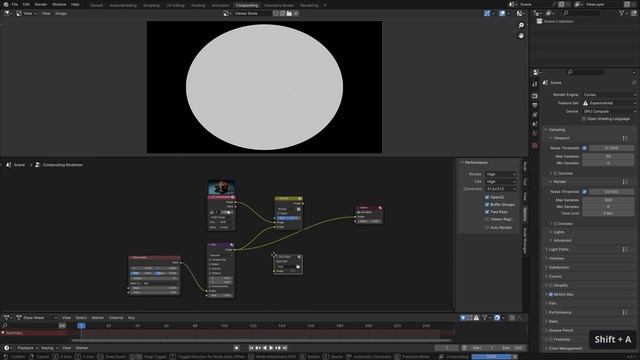Toggle the OpenCL checkbox in Performance panel
Image resolution: width=640 pixels, height=360 pixels.
click(x=487, y=197)
